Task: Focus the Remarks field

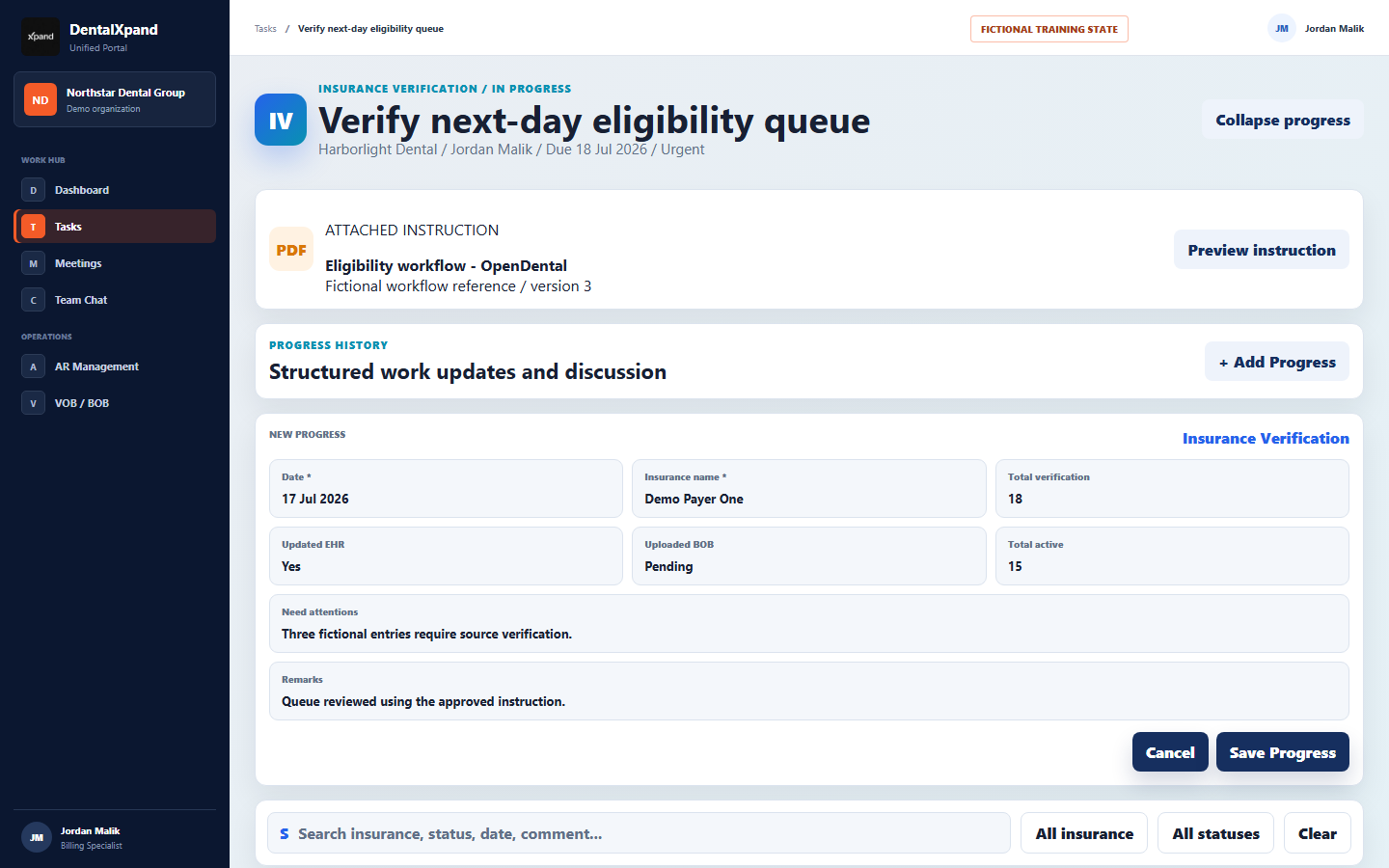Action: point(809,691)
